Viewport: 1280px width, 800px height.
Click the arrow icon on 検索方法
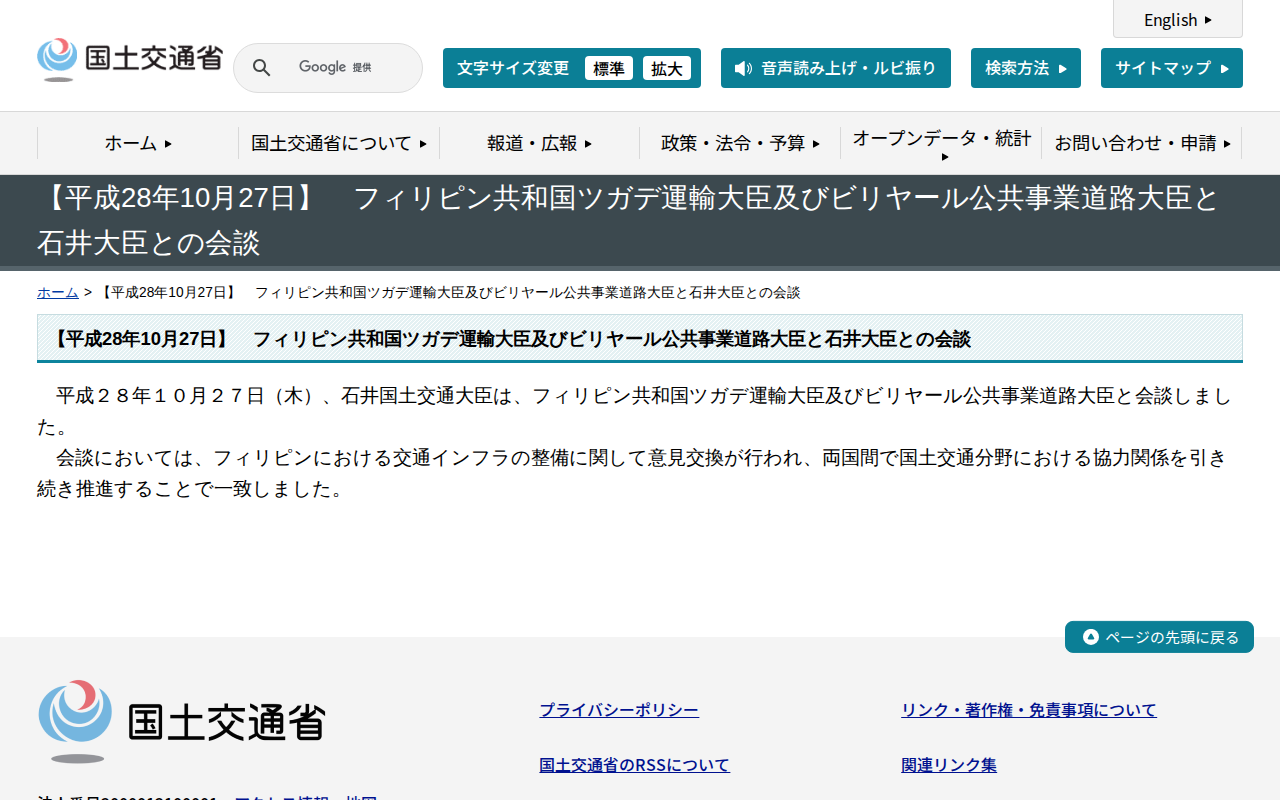point(1064,68)
